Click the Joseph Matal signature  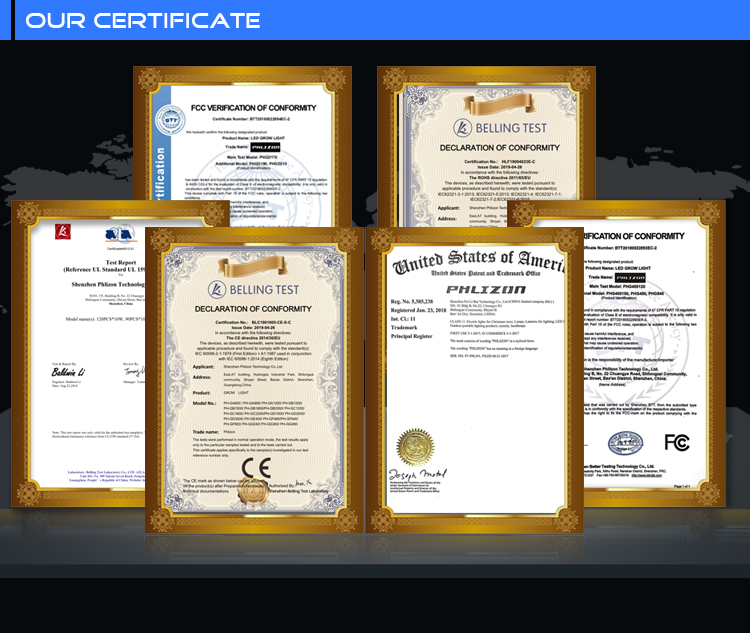pyautogui.click(x=418, y=475)
